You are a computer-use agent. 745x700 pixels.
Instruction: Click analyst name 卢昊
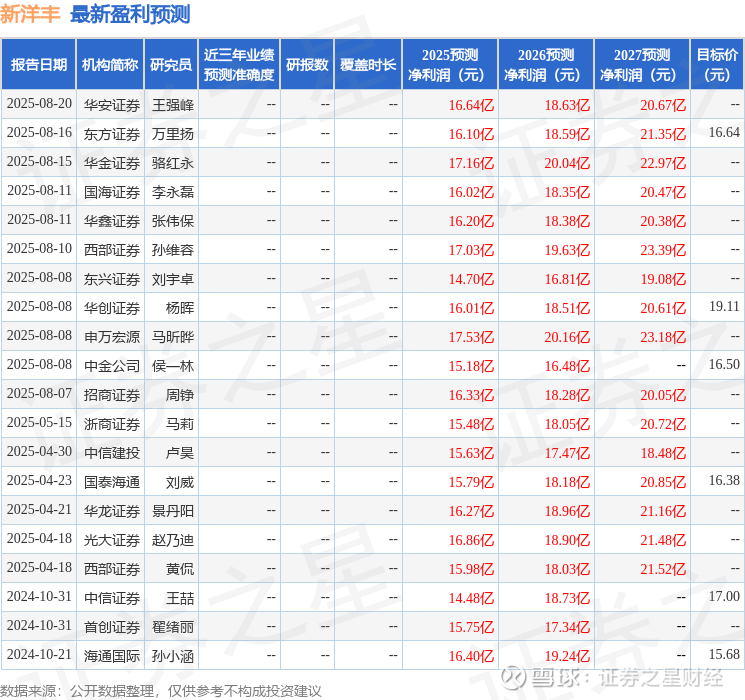[x=180, y=453]
